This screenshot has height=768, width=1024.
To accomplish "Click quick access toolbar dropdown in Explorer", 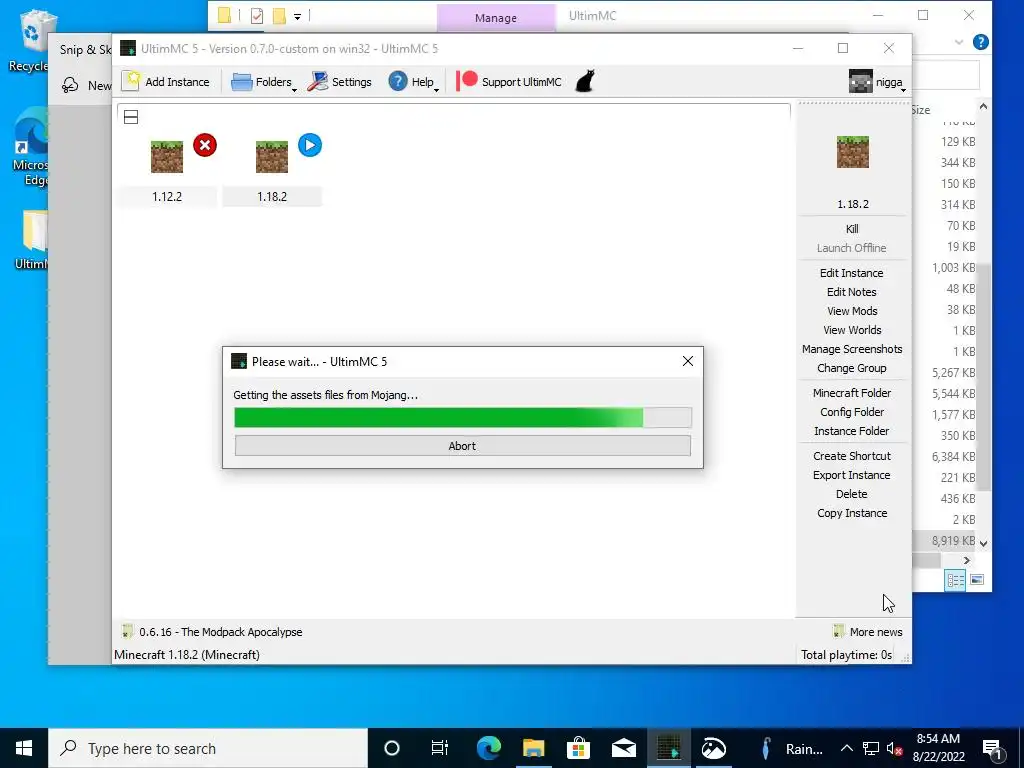I will tap(297, 16).
